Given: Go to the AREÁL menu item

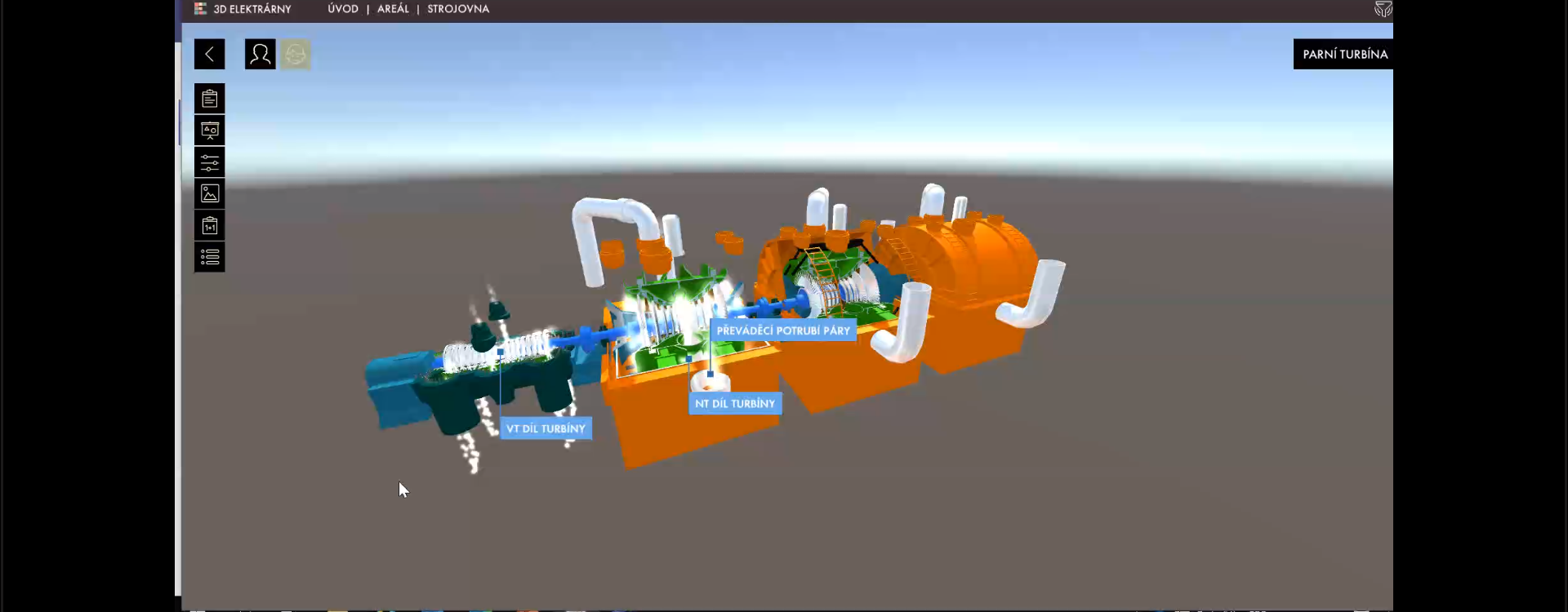Looking at the screenshot, I should (393, 9).
